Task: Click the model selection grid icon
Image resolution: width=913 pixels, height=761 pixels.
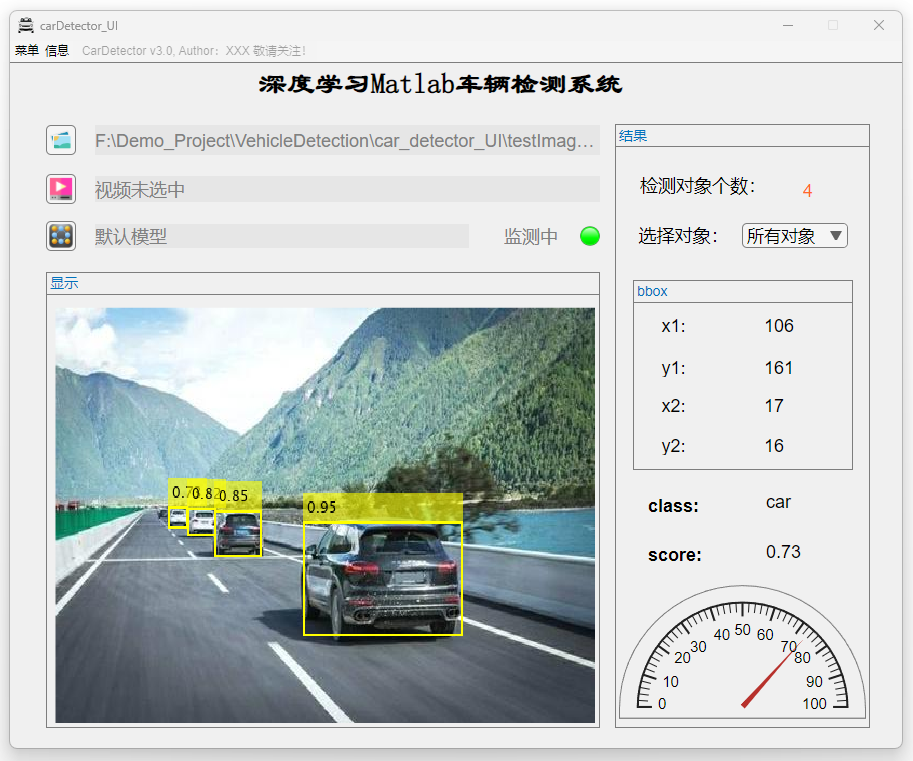Action: (x=61, y=236)
